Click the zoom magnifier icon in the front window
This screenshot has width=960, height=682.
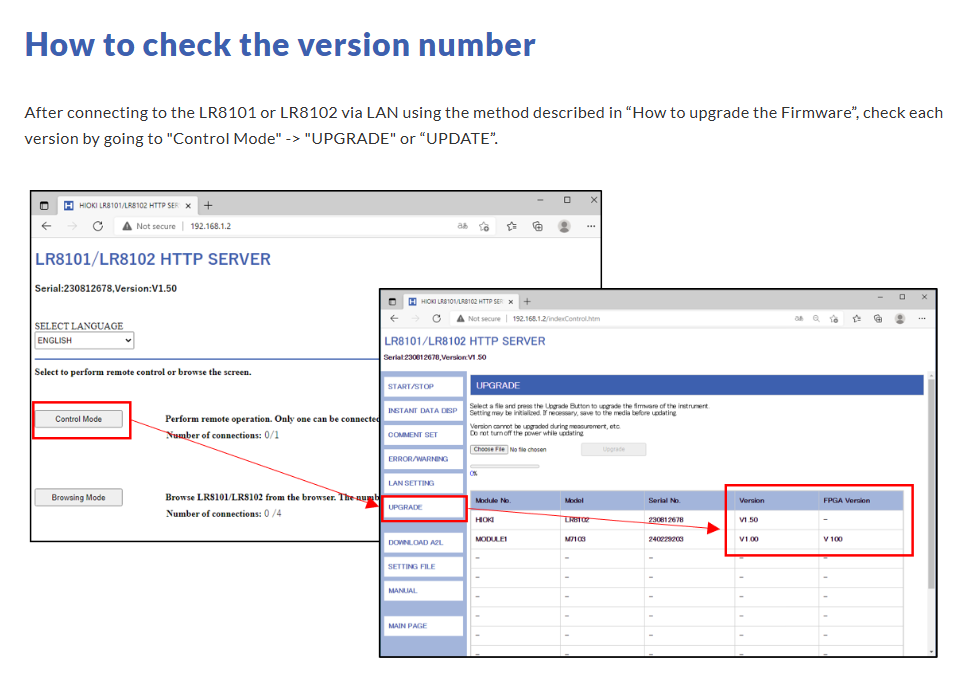tap(816, 318)
